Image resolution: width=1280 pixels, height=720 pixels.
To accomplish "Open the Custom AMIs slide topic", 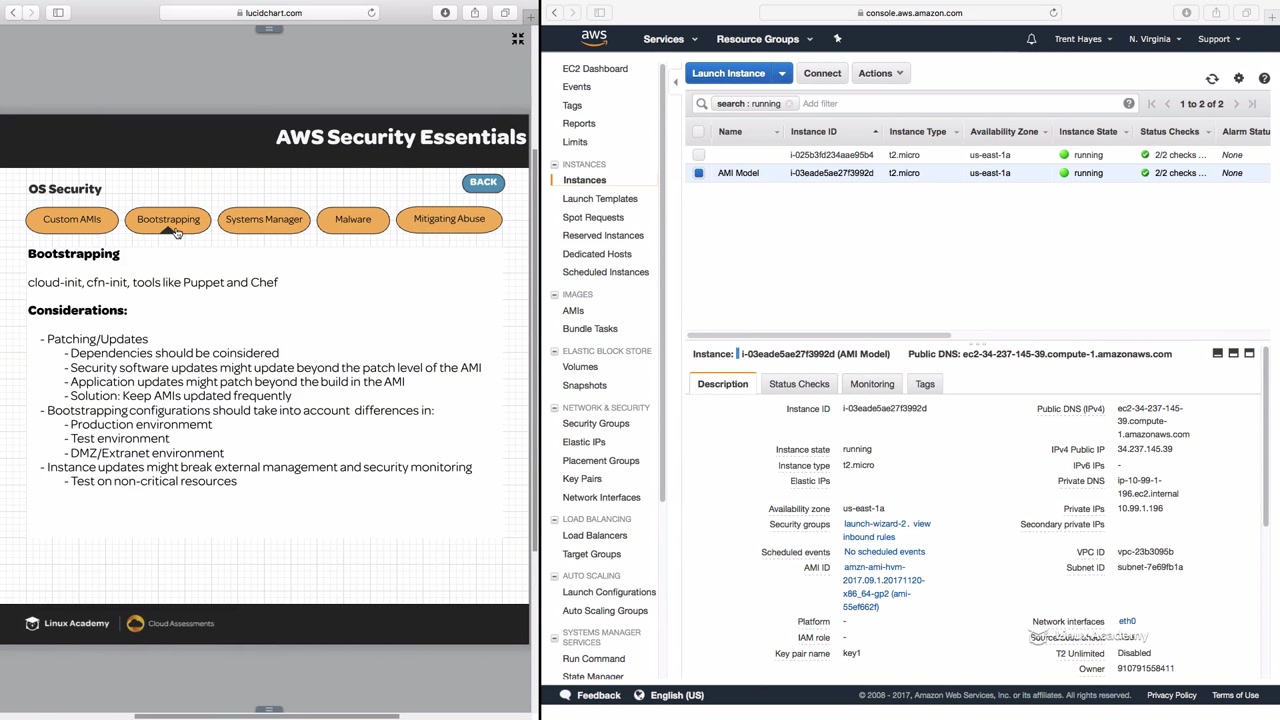I will 72,219.
